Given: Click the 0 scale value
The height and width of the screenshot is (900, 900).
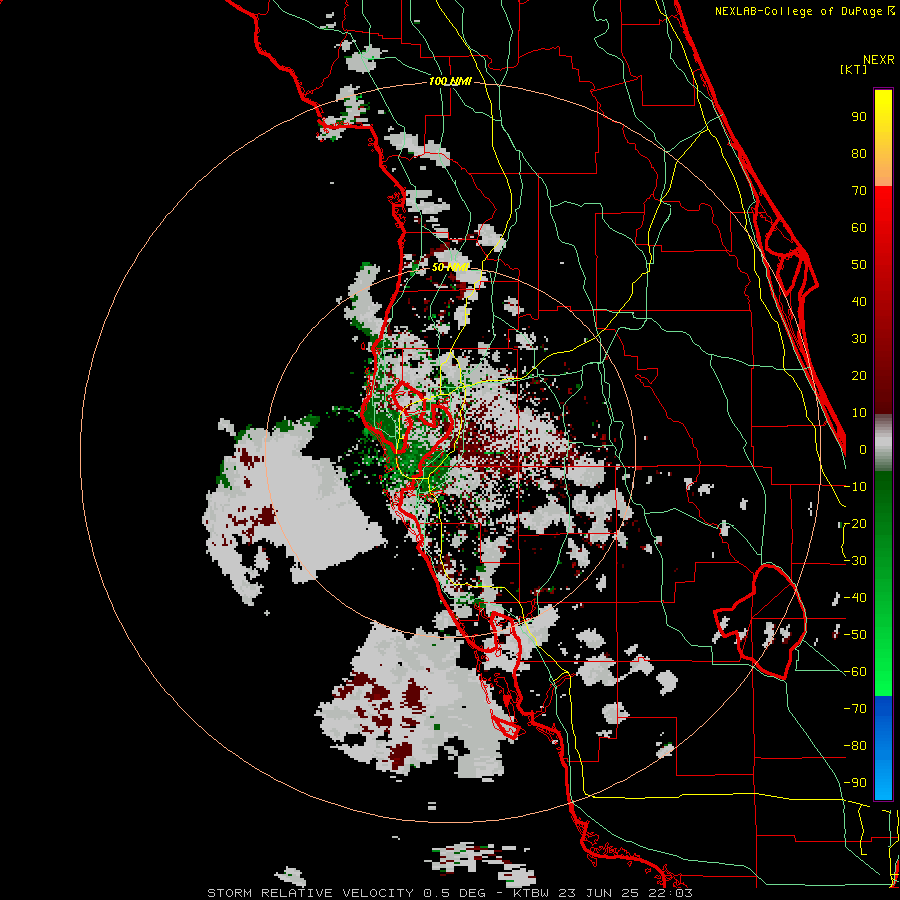Looking at the screenshot, I should click(863, 449).
